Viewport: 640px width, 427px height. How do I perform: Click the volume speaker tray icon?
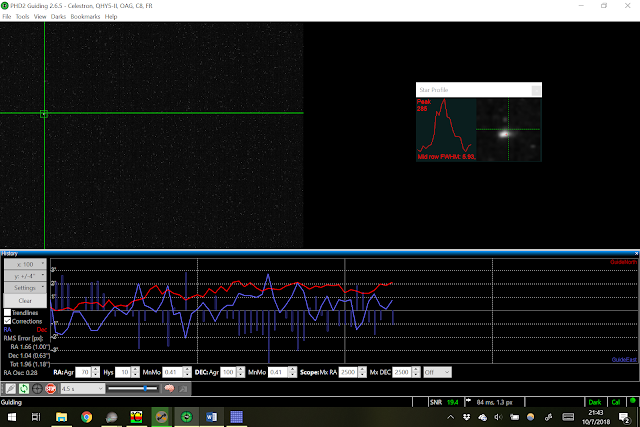(498, 417)
